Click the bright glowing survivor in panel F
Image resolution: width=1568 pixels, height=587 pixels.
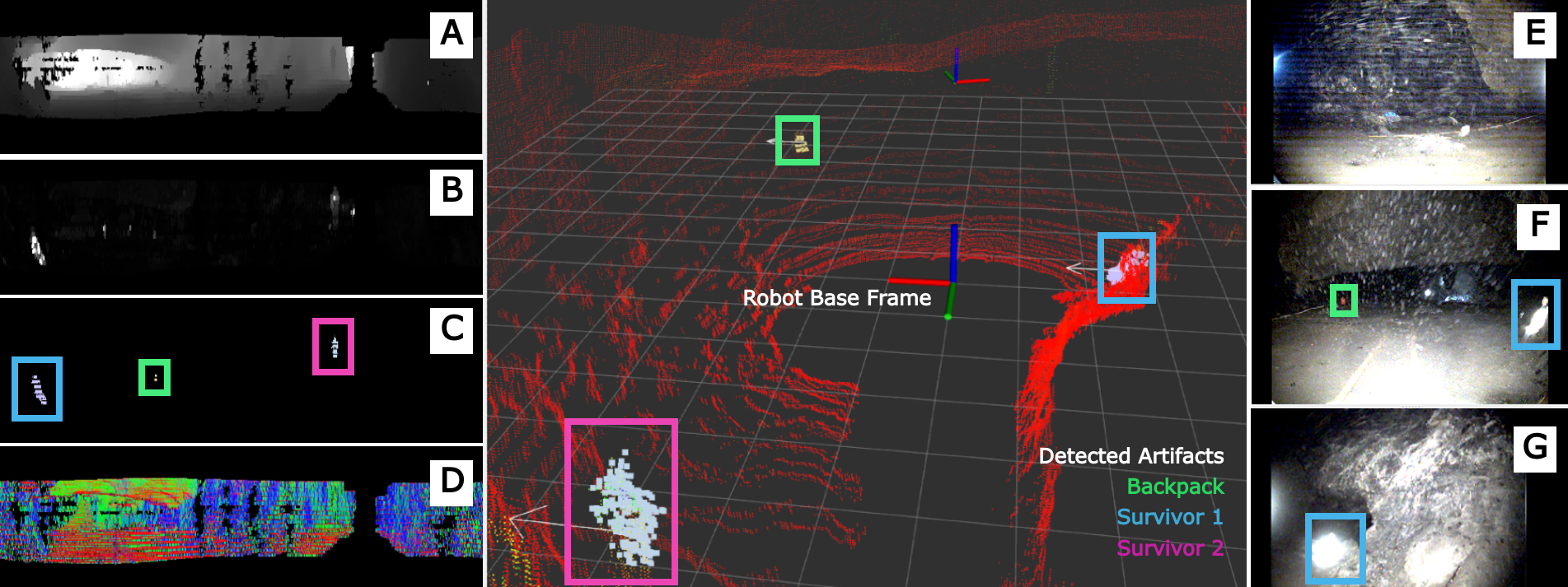[x=1536, y=314]
